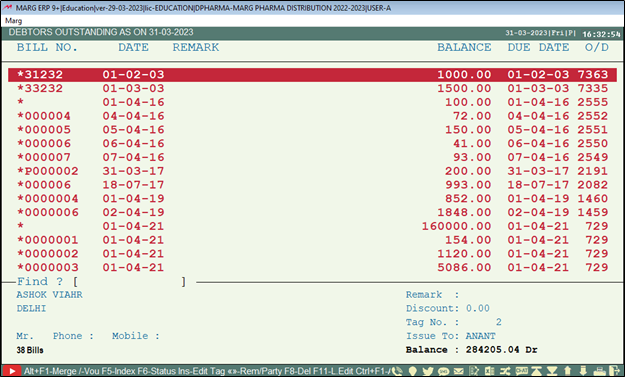Click the BALANCE column header
This screenshot has width=625, height=377.
[464, 47]
